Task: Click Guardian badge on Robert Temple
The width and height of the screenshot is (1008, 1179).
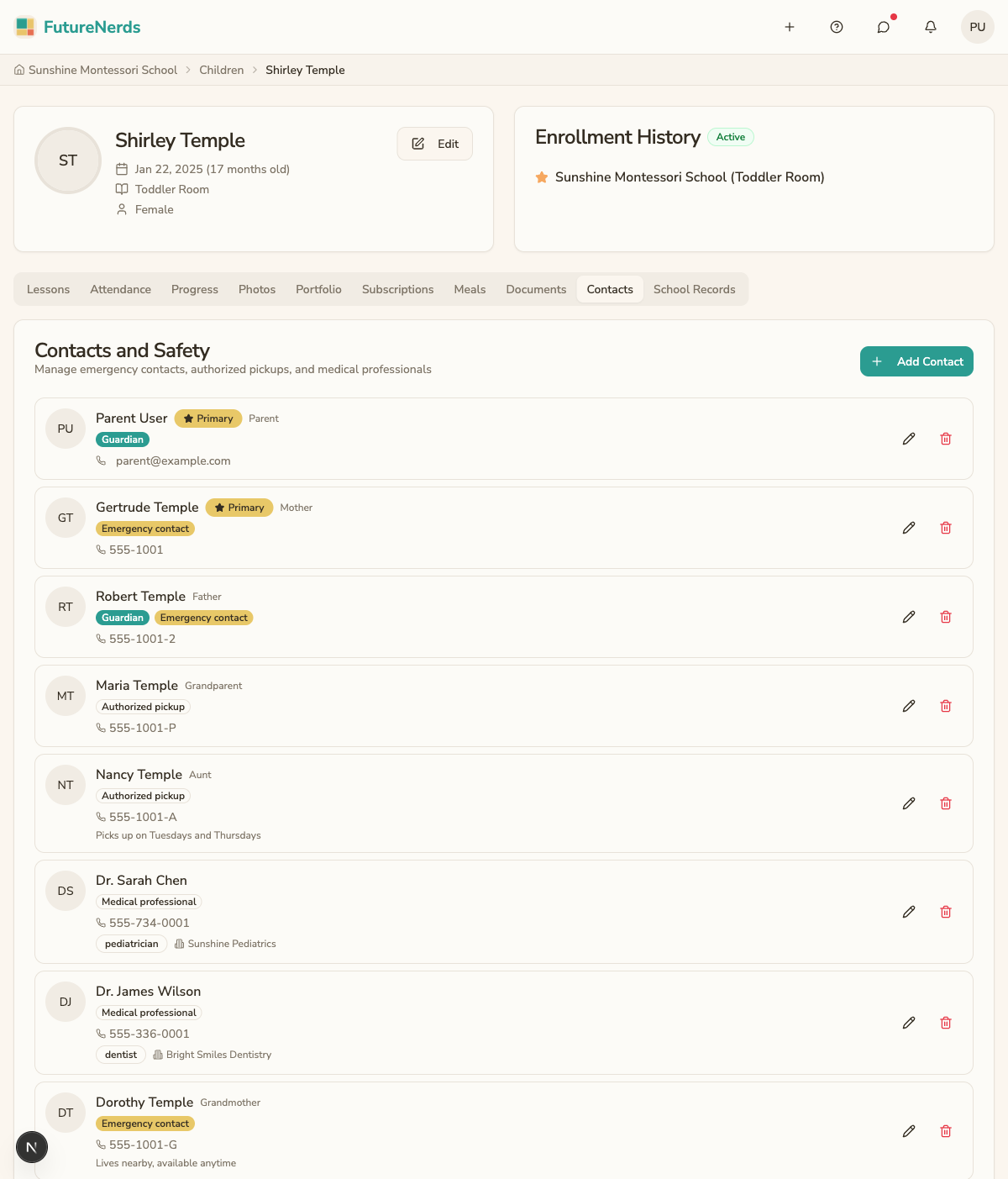Action: pyautogui.click(x=123, y=618)
